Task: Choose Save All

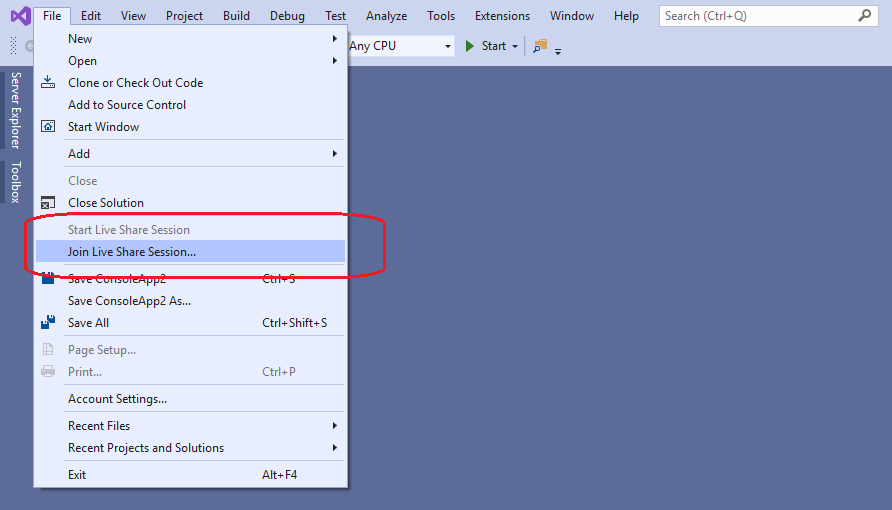Action: (x=191, y=322)
